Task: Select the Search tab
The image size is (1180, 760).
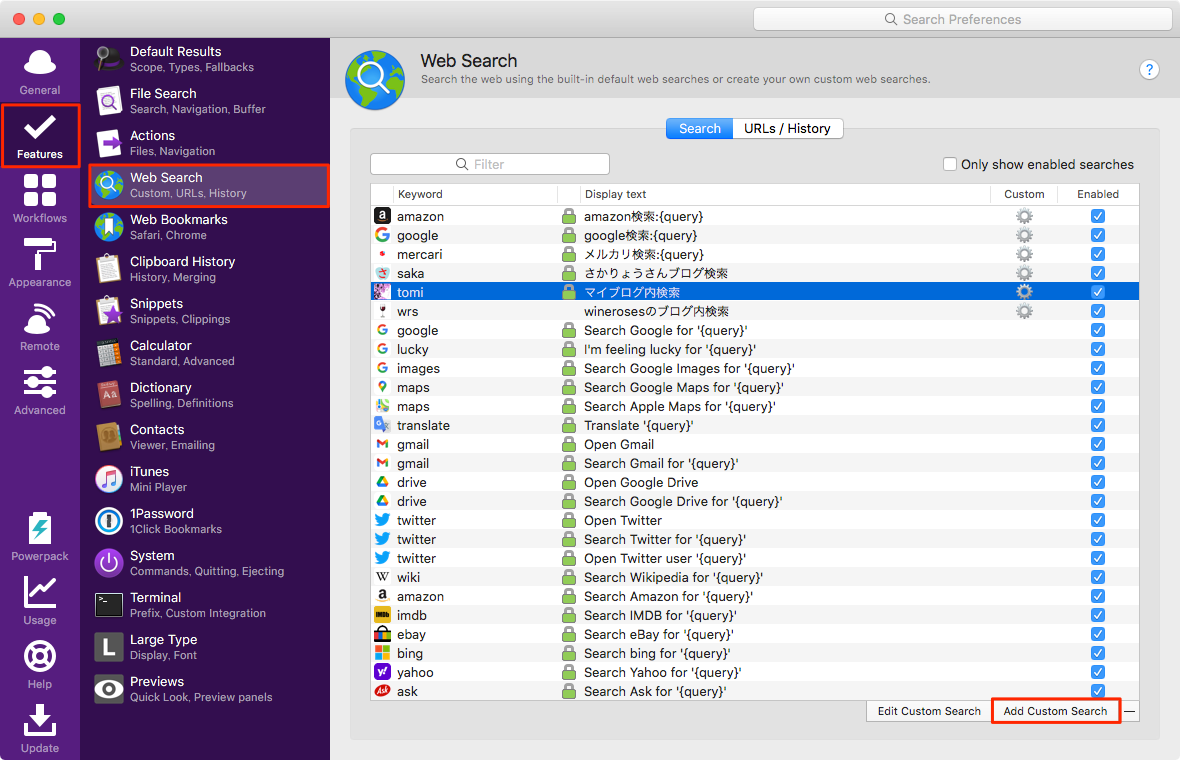Action: click(x=699, y=129)
